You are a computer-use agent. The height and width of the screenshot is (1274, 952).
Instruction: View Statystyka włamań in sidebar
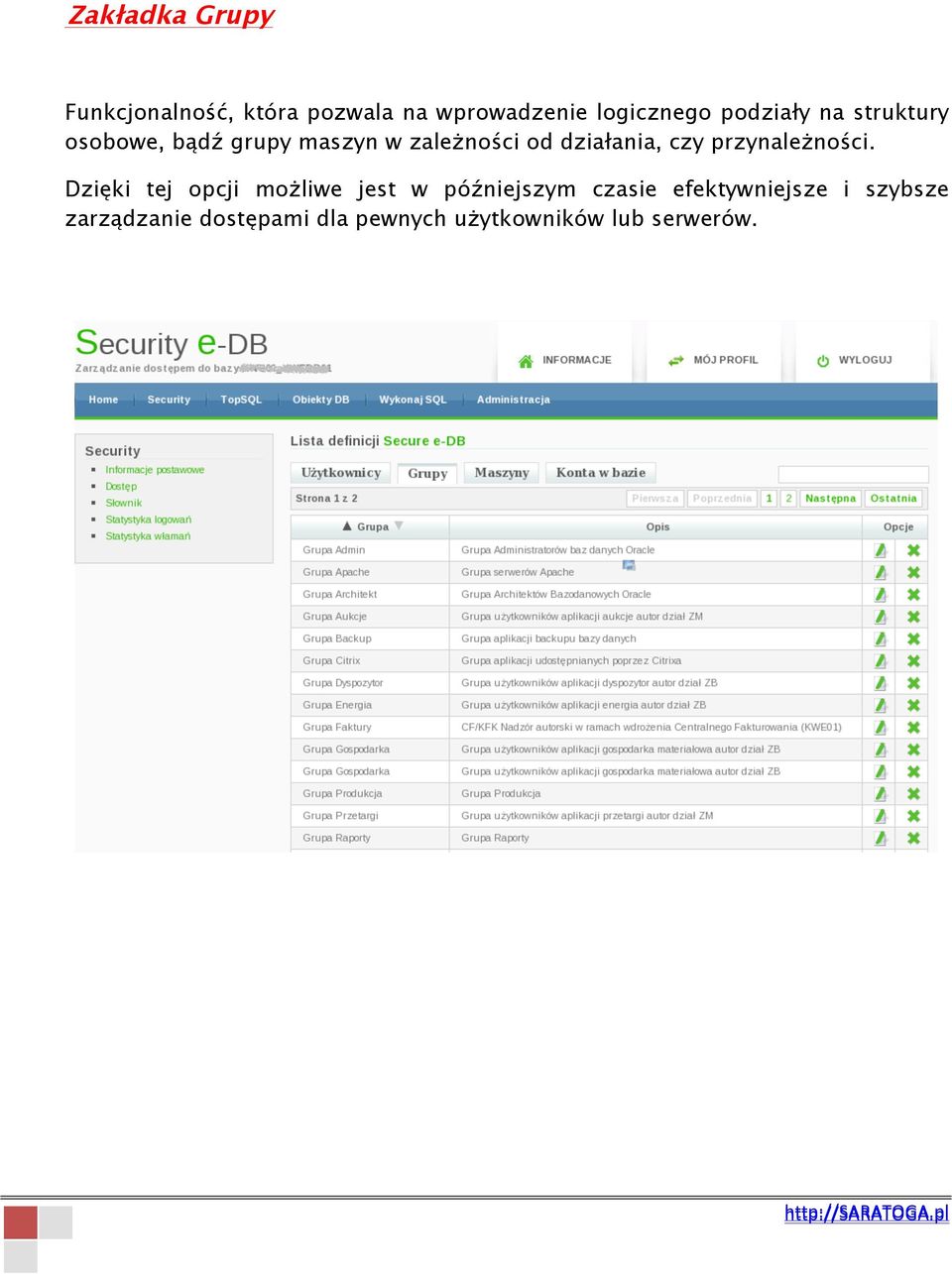coord(148,536)
